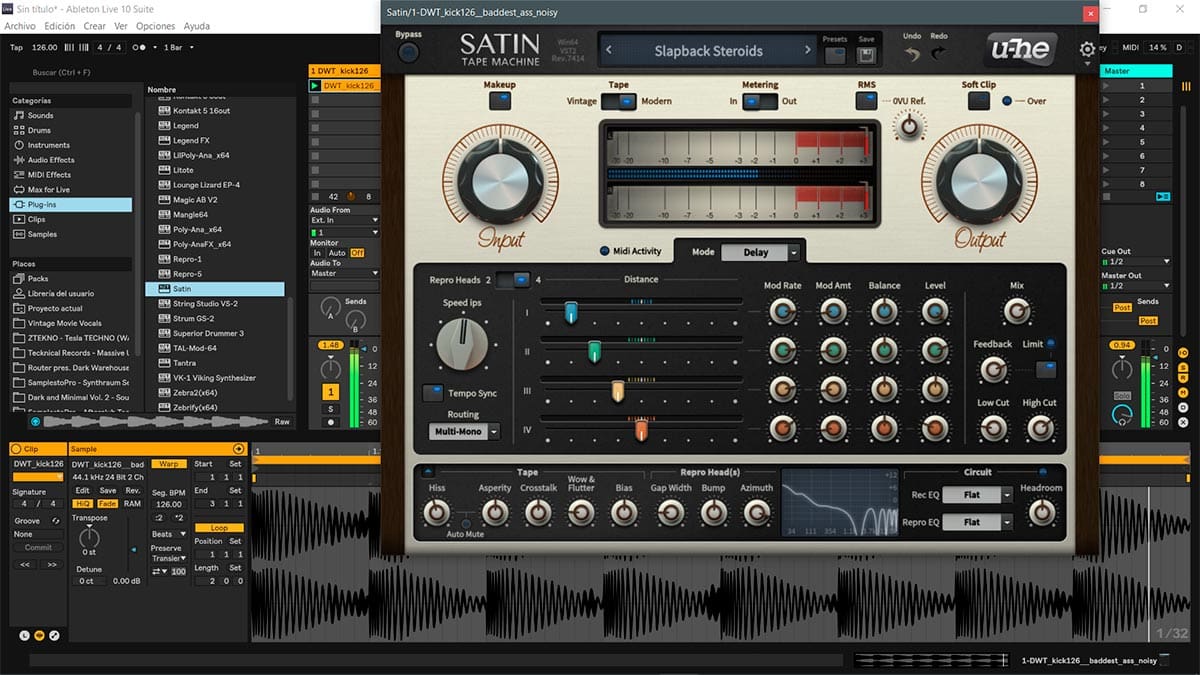
Task: Open the Mode Delay dropdown
Action: [762, 252]
